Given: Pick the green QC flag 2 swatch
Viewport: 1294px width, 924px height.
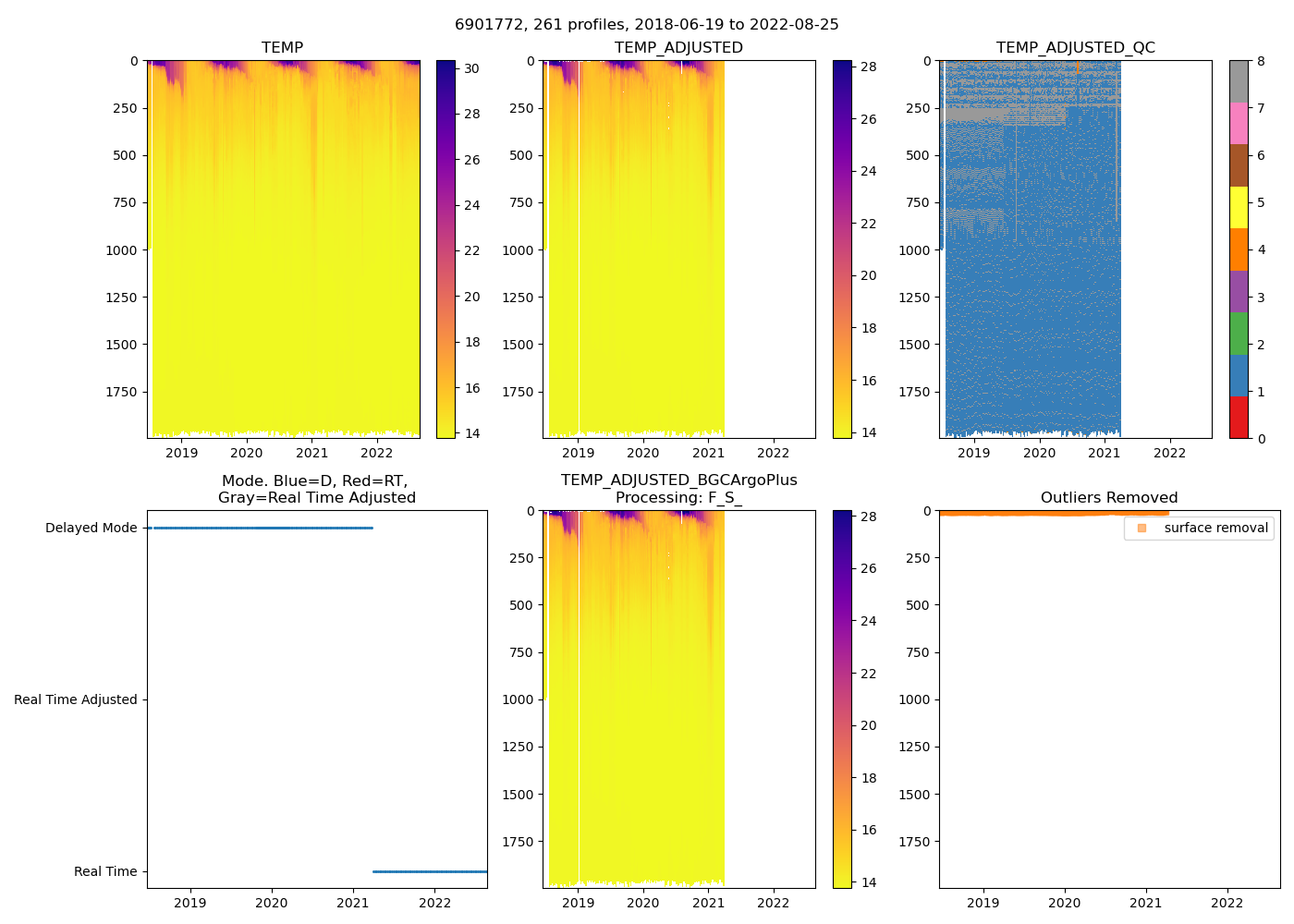Looking at the screenshot, I should tap(1239, 334).
